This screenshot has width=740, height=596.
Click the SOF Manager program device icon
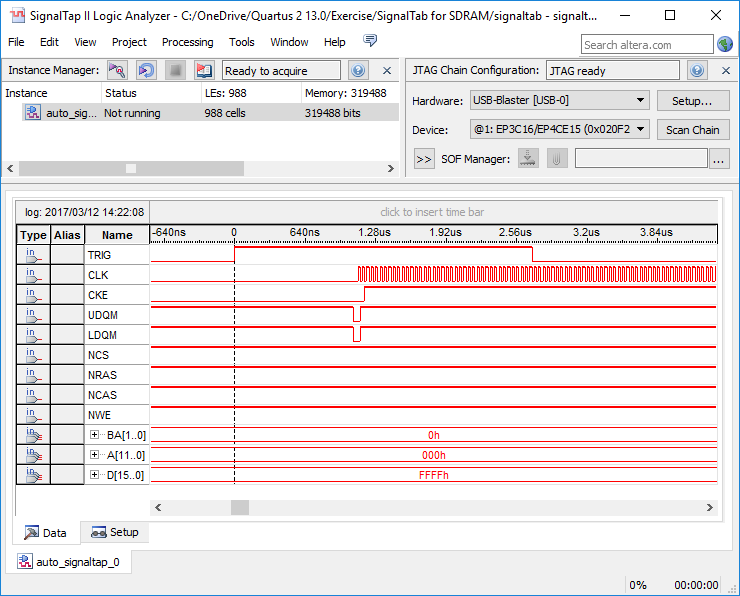(529, 158)
